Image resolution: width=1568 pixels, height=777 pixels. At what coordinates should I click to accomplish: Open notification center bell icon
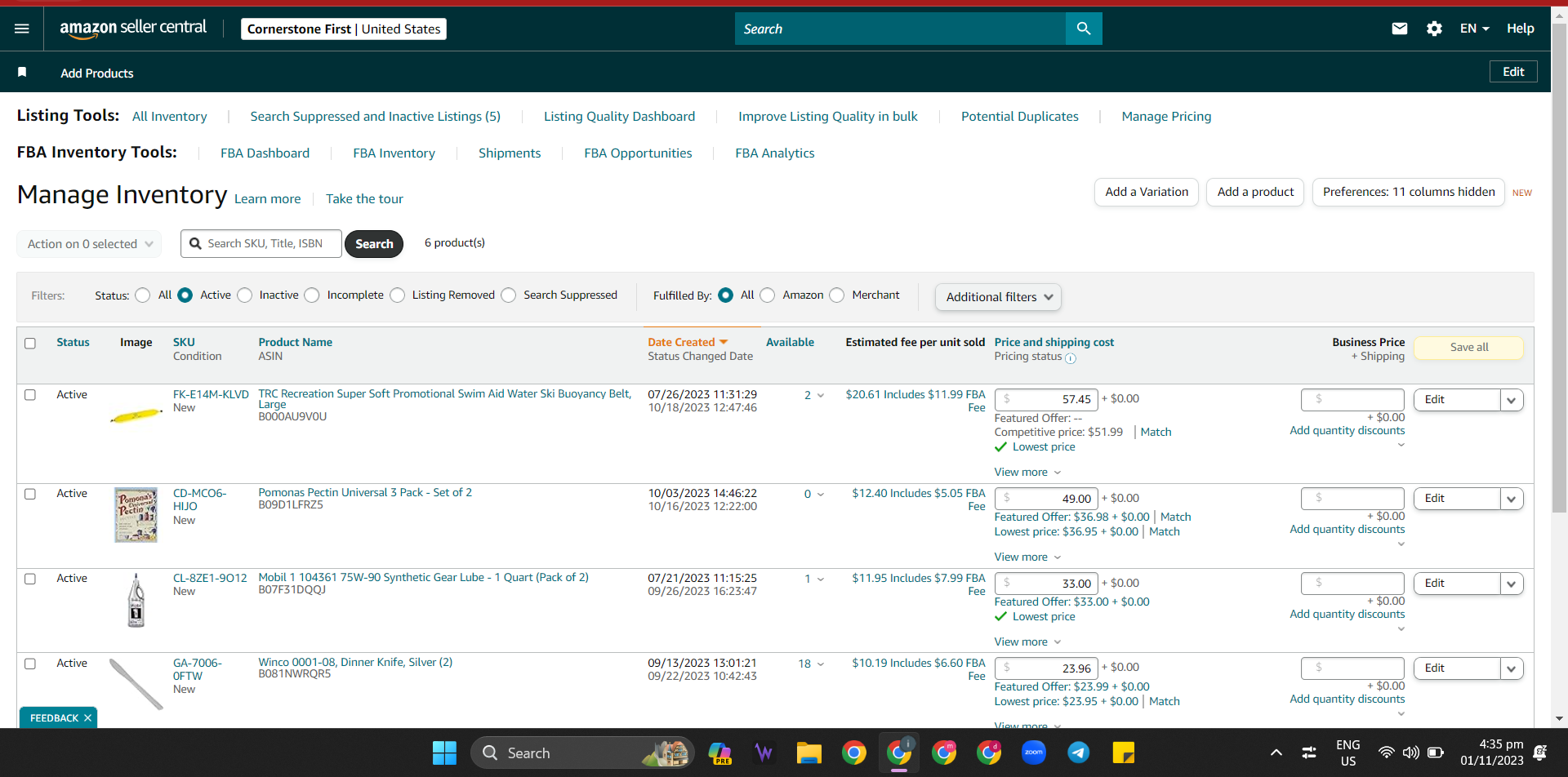click(x=1540, y=753)
